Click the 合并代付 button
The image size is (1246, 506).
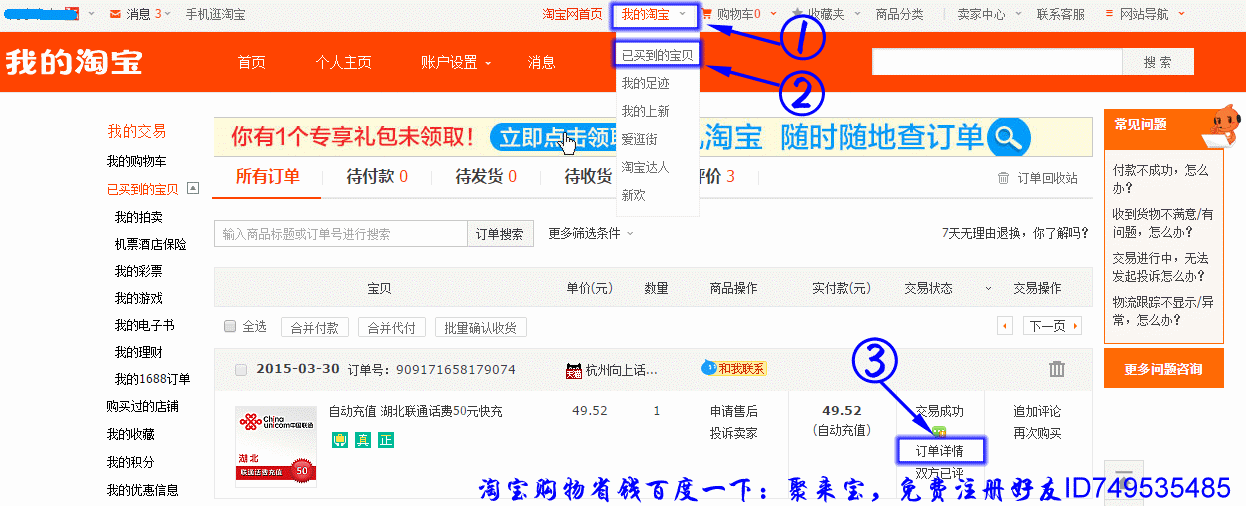pyautogui.click(x=393, y=327)
